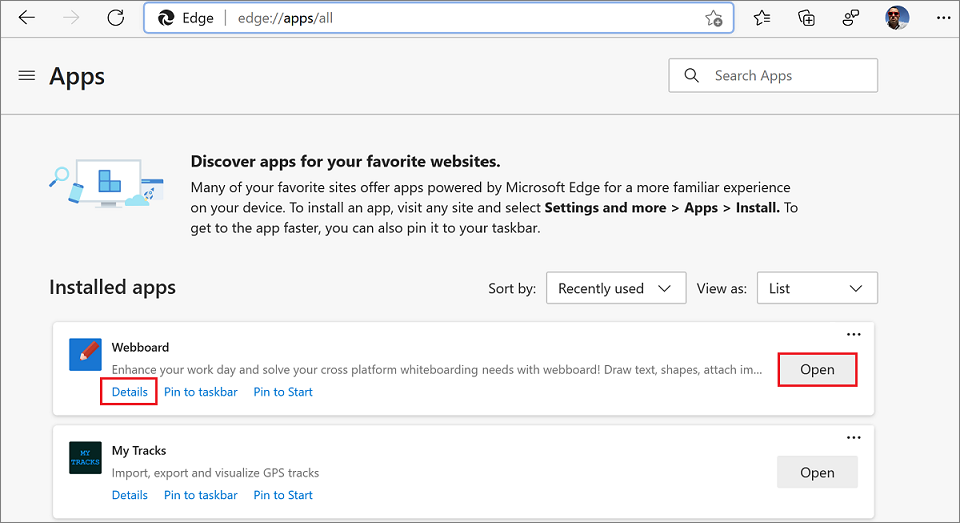960x523 pixels.
Task: View Details for My Tracks
Action: click(130, 495)
